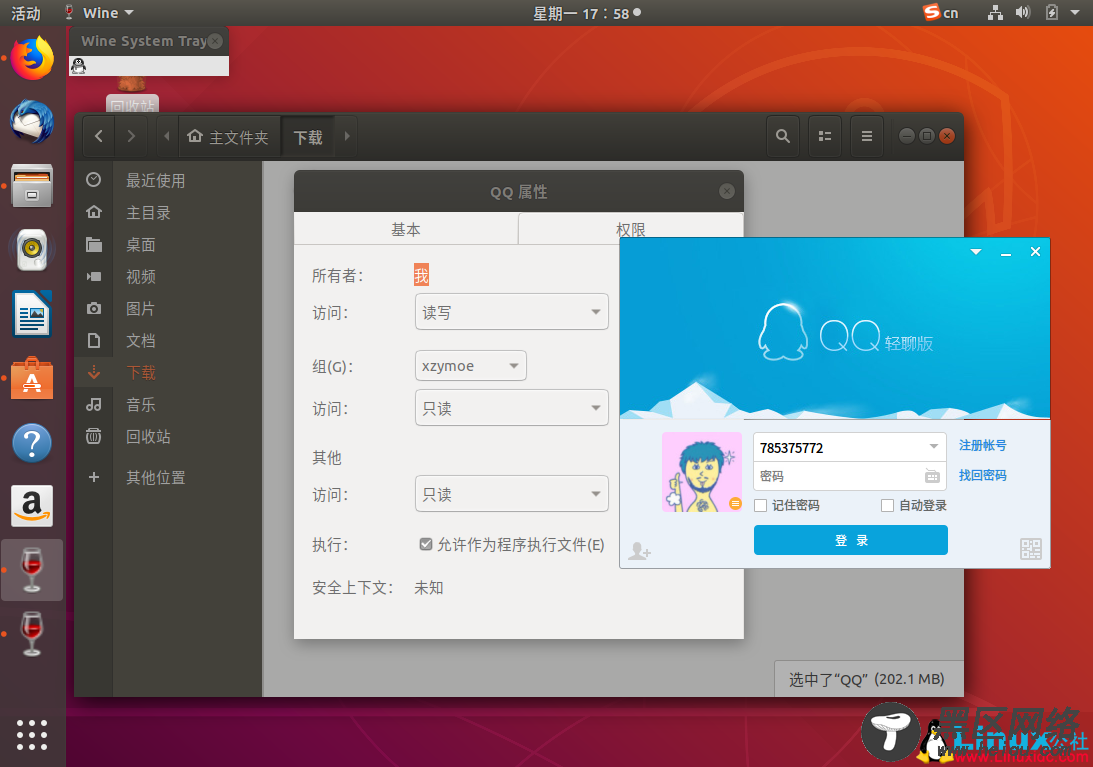Viewport: 1093px width, 767px height.
Task: Open QQ window settings dropdown arrow
Action: pyautogui.click(x=976, y=252)
